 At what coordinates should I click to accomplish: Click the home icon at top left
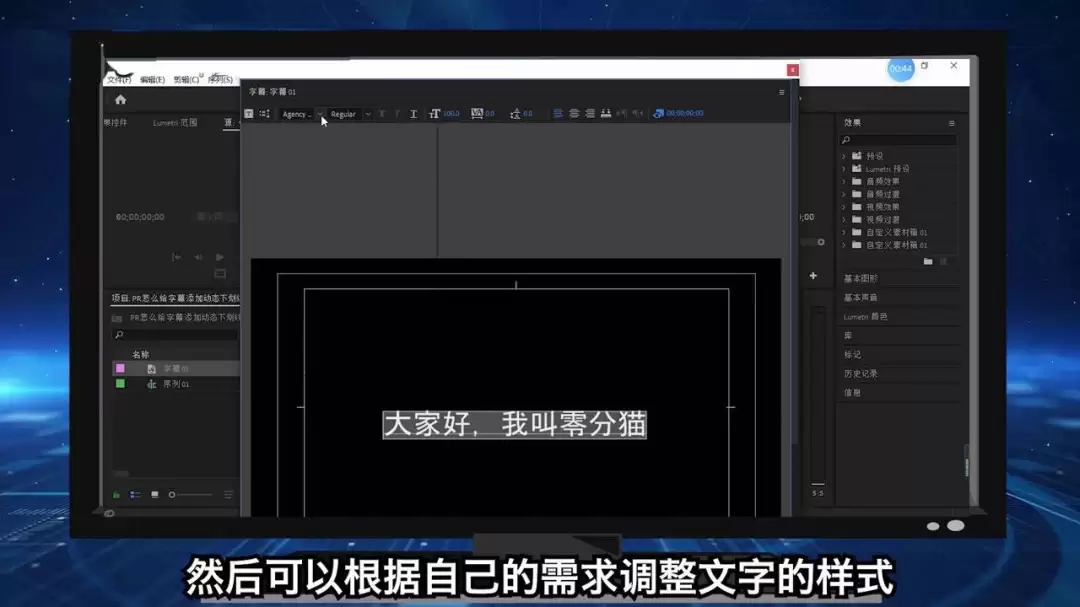[119, 99]
